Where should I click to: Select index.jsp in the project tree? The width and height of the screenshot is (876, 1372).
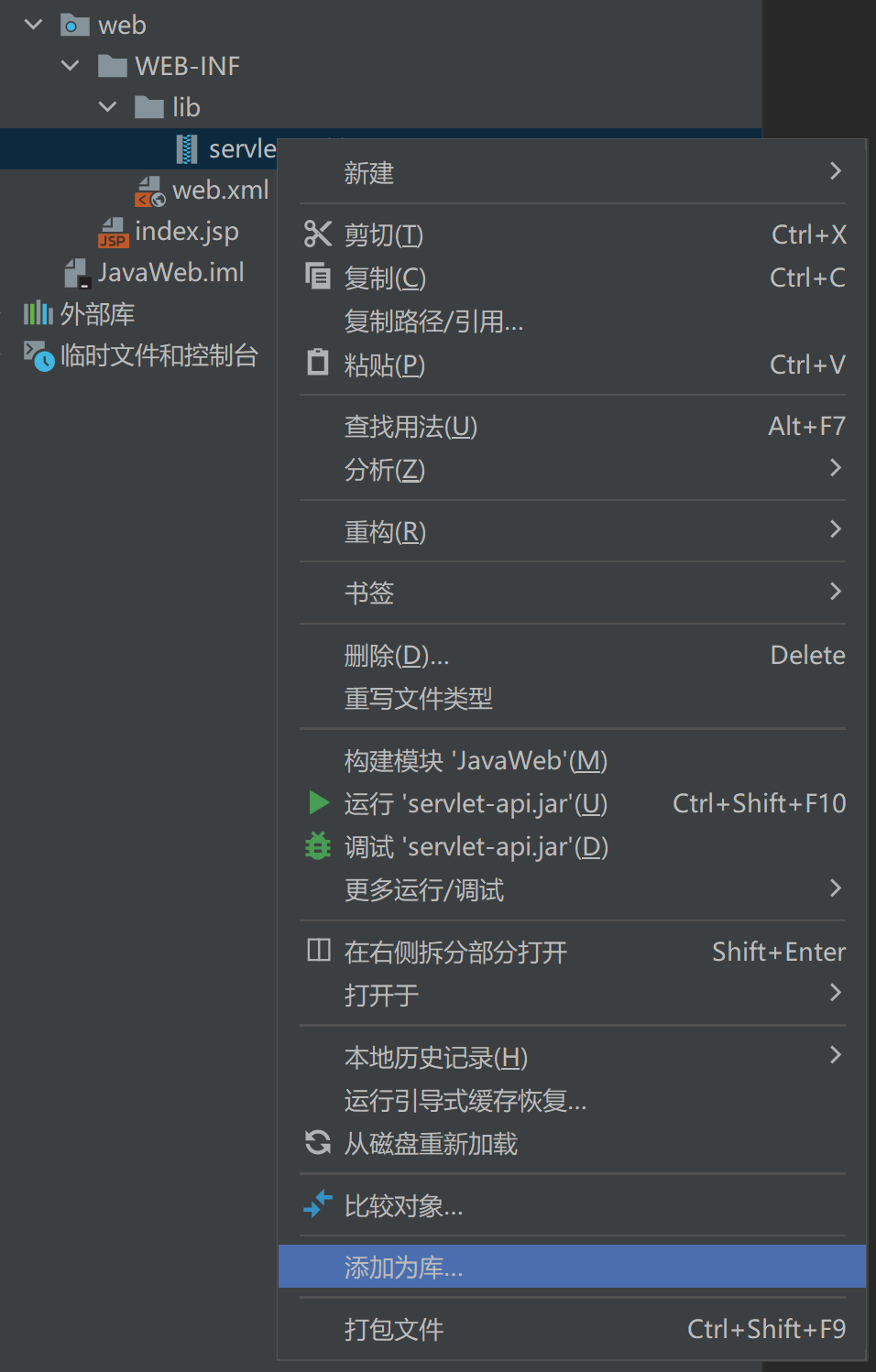tap(186, 232)
